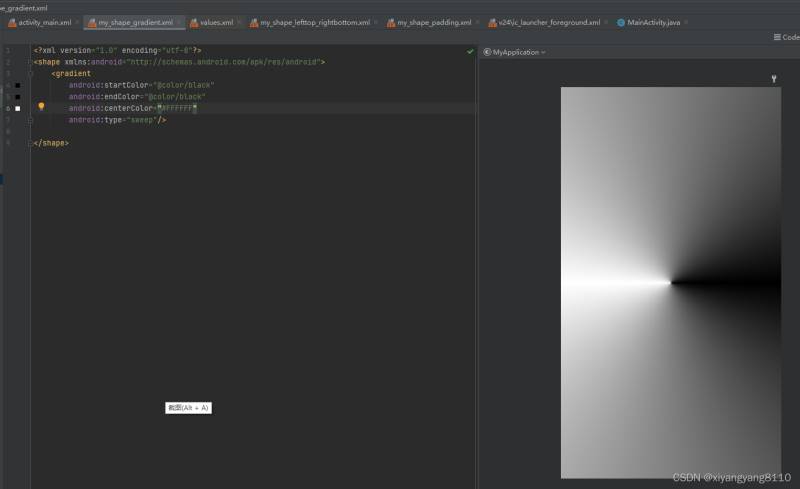Screen dimensions: 800x489
Task: Click the green inspection checkmark icon
Action: tap(470, 51)
